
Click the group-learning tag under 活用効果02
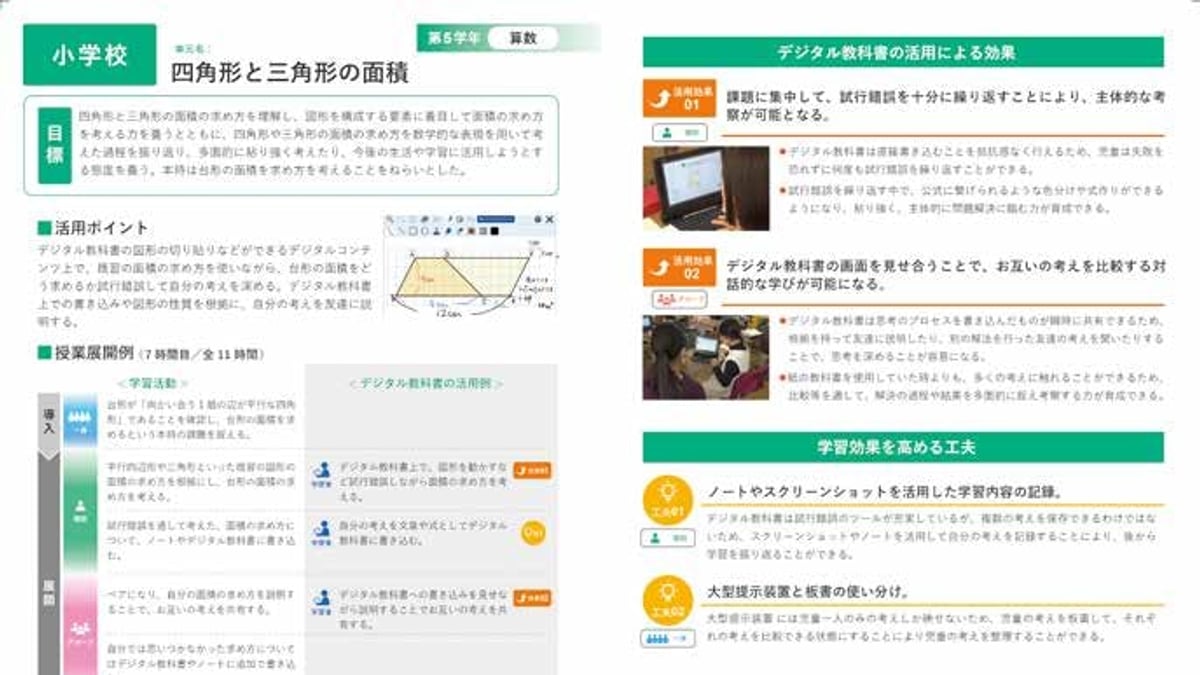[x=679, y=299]
